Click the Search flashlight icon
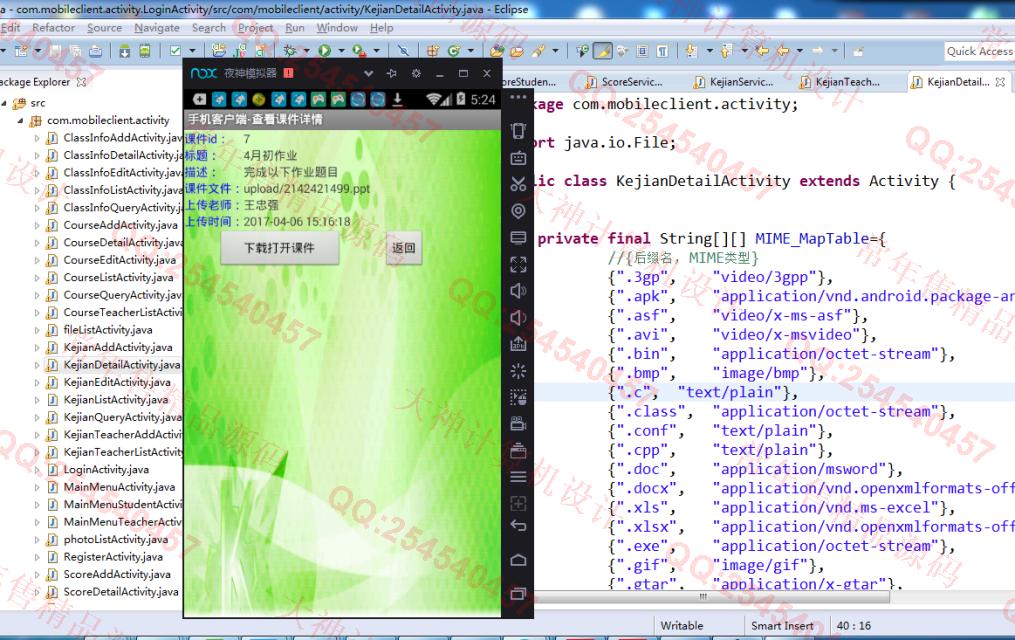Image resolution: width=1015 pixels, height=640 pixels. [x=538, y=51]
